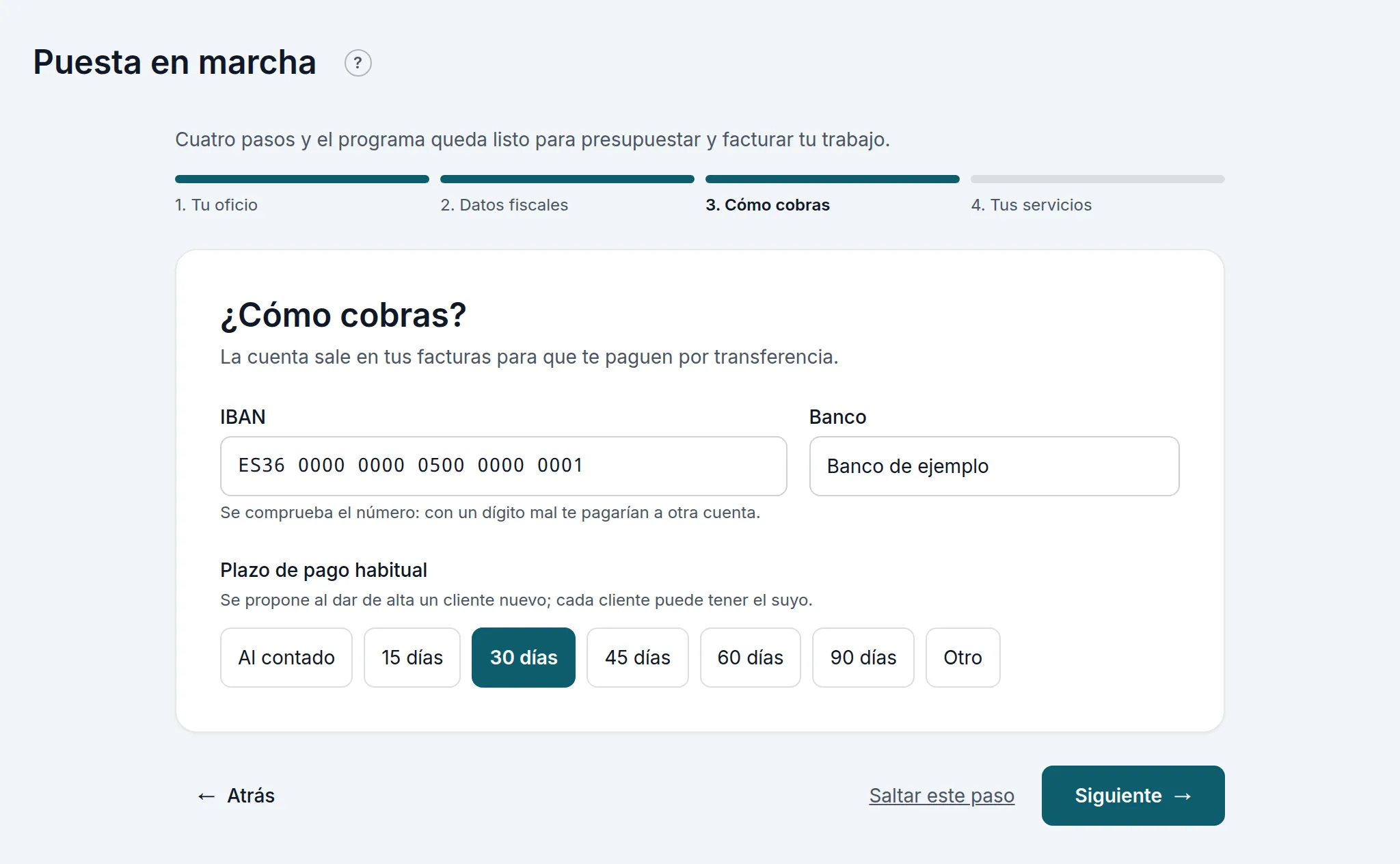Open the help question mark icon
The image size is (1400, 864).
[x=358, y=63]
